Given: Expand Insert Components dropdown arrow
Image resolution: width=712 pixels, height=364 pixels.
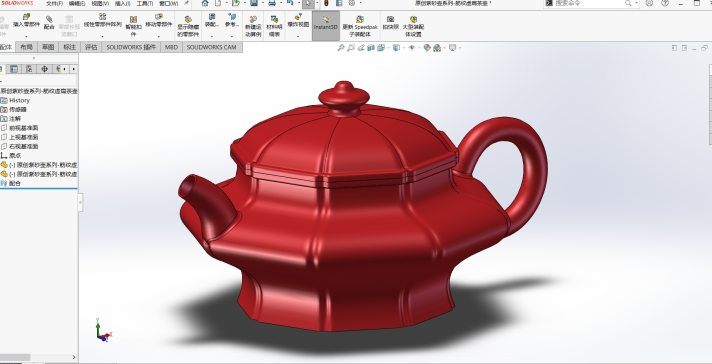Looking at the screenshot, I should (26, 36).
